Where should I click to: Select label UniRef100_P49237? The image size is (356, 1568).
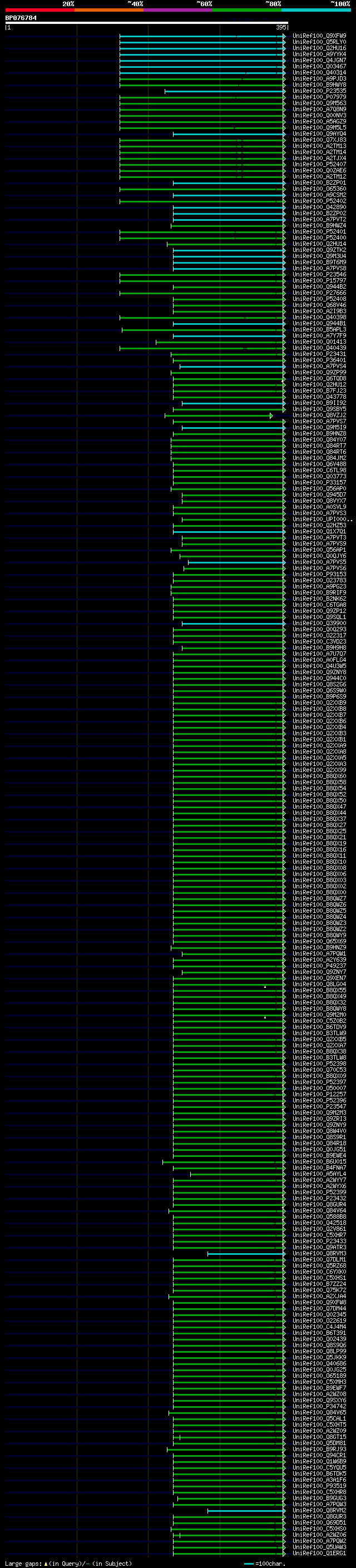click(x=319, y=966)
